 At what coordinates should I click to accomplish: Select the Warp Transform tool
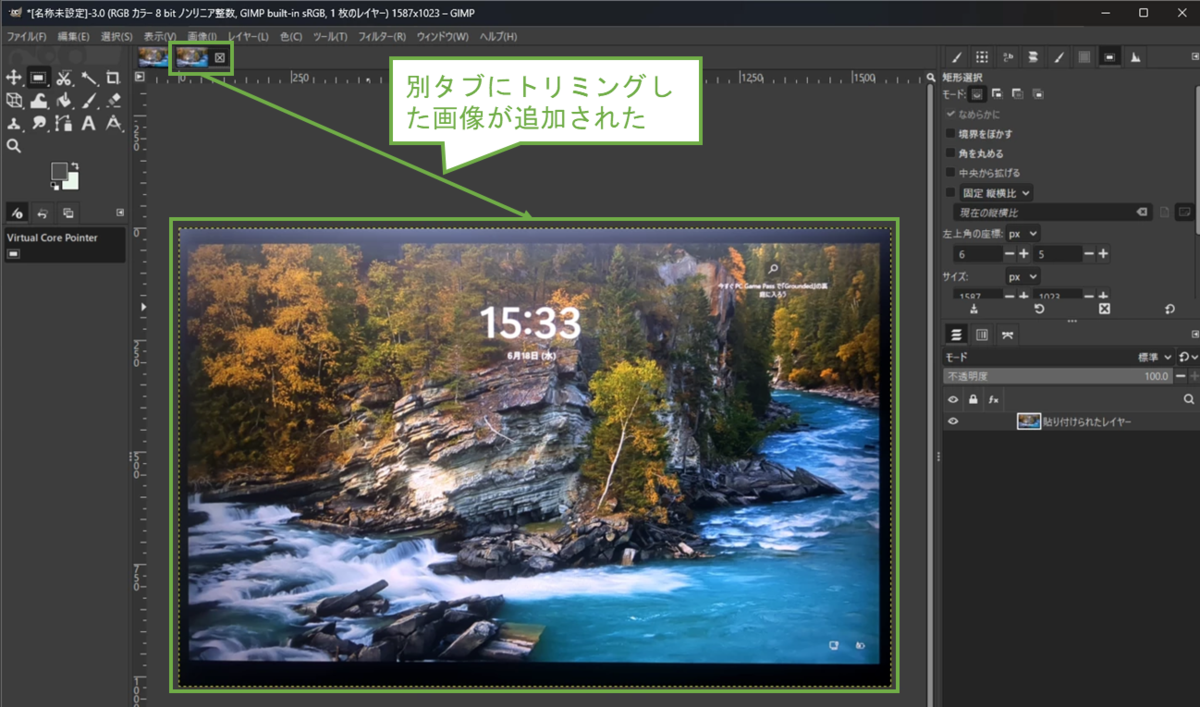pos(39,100)
